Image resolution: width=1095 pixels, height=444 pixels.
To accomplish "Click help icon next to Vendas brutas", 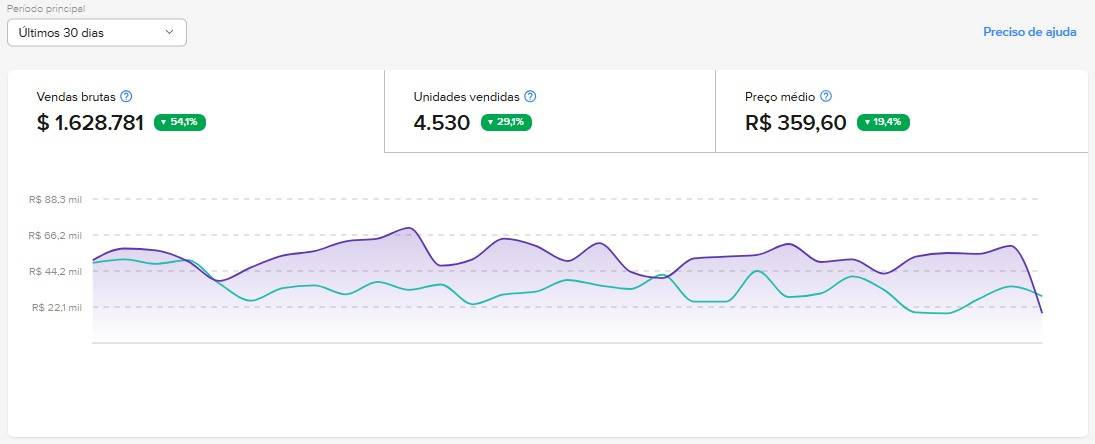I will [x=126, y=96].
